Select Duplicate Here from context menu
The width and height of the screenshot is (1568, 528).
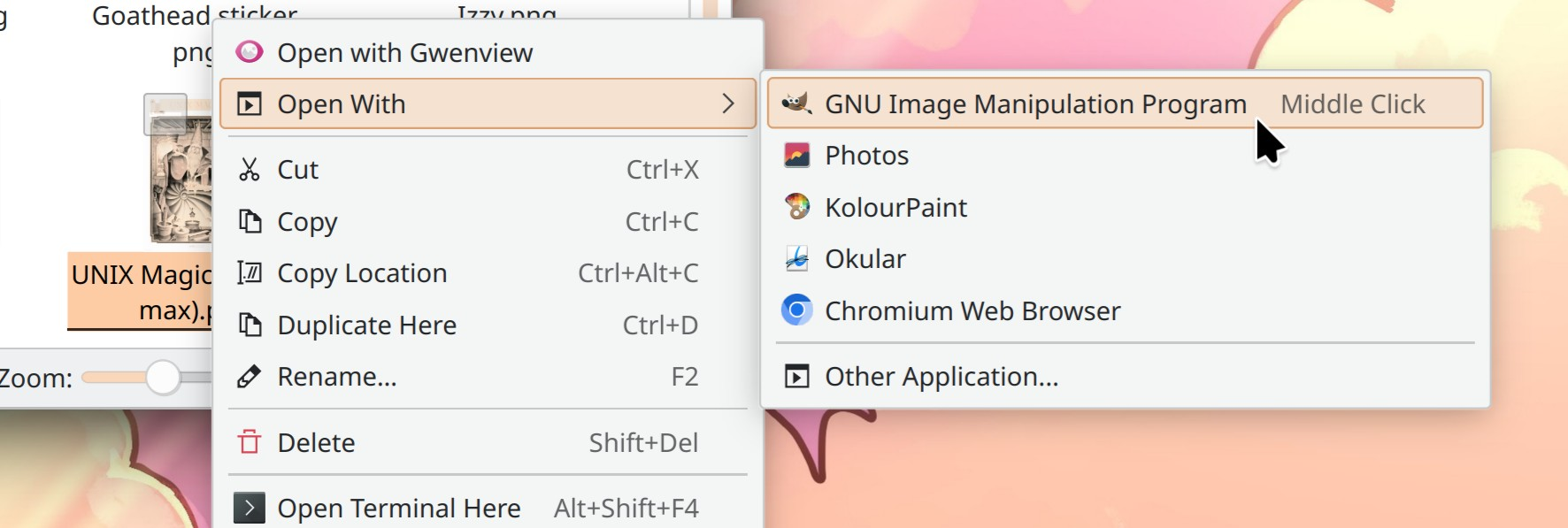[366, 325]
